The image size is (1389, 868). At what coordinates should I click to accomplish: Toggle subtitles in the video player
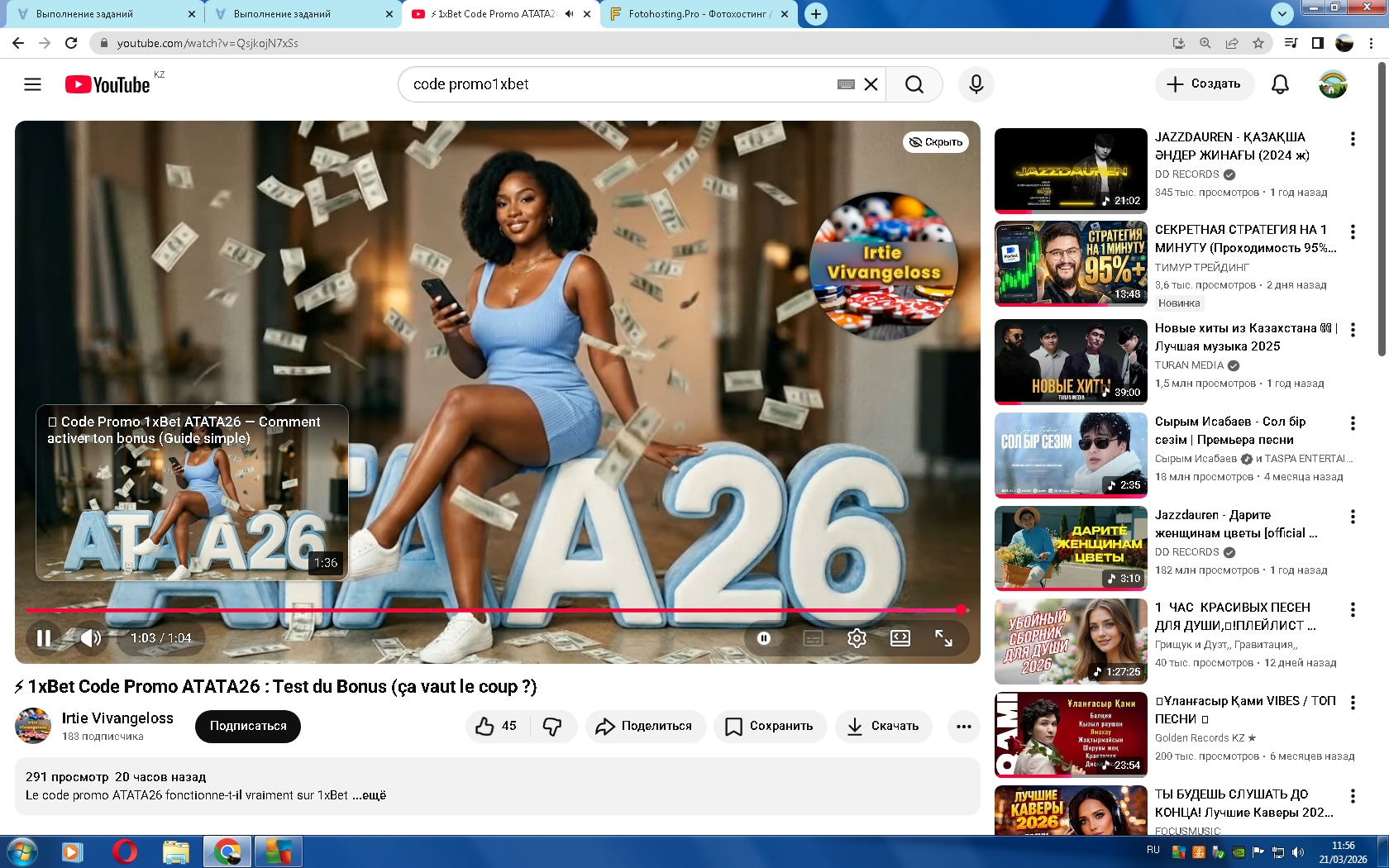[x=813, y=638]
